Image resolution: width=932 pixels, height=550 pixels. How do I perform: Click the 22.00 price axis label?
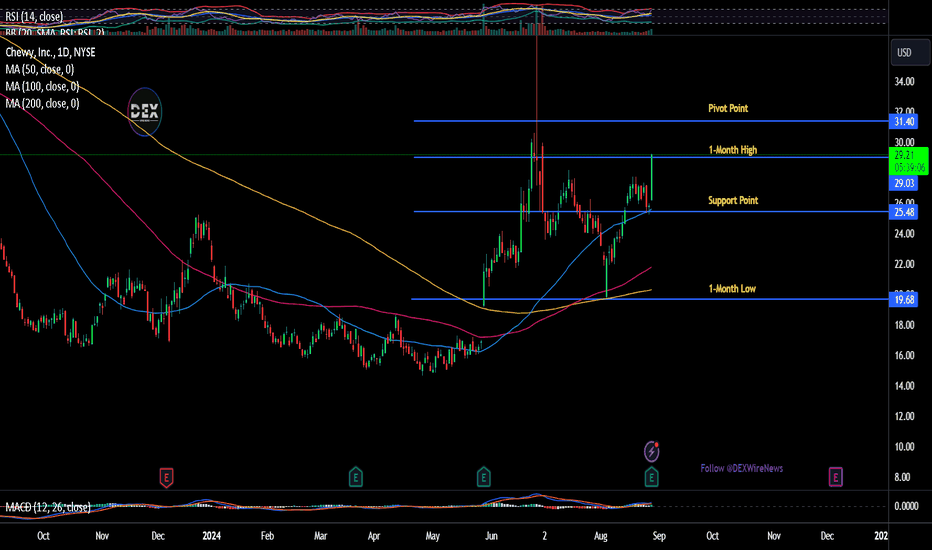coord(904,264)
